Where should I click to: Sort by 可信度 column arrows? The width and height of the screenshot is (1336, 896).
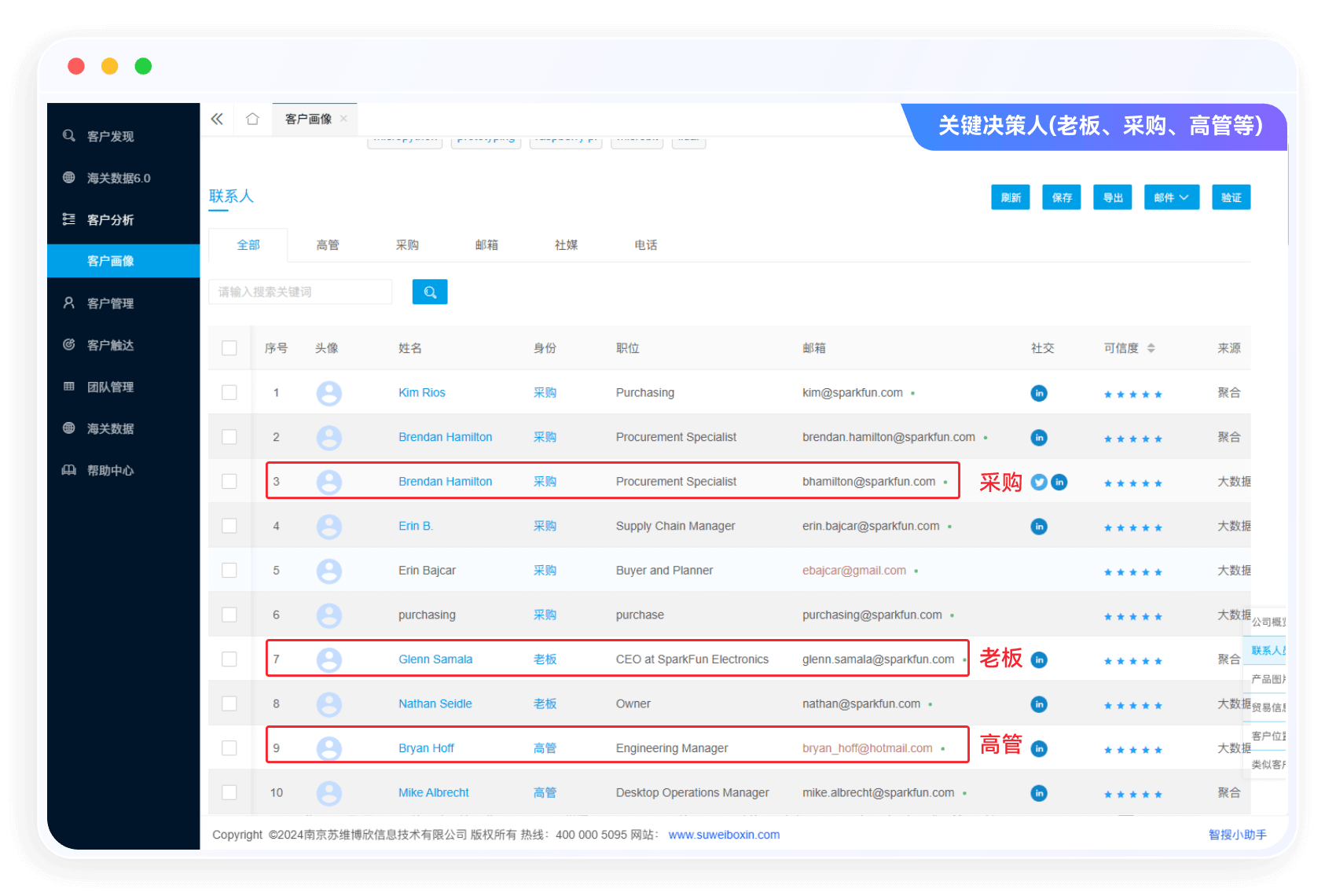(x=1151, y=348)
